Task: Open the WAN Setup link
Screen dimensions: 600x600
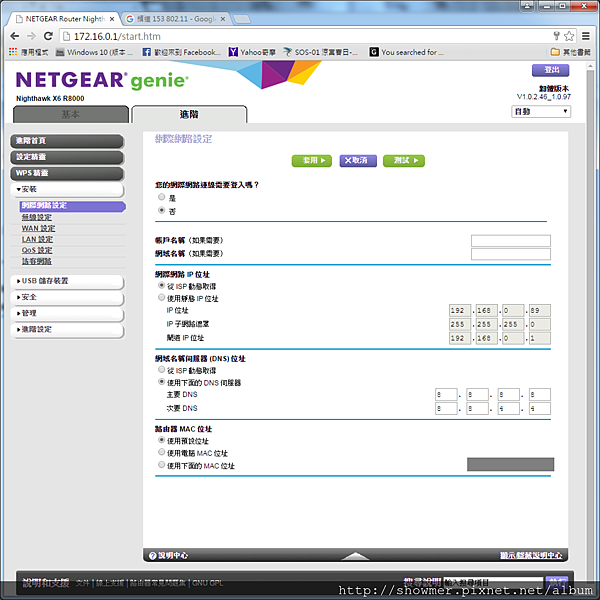Action: pos(38,228)
